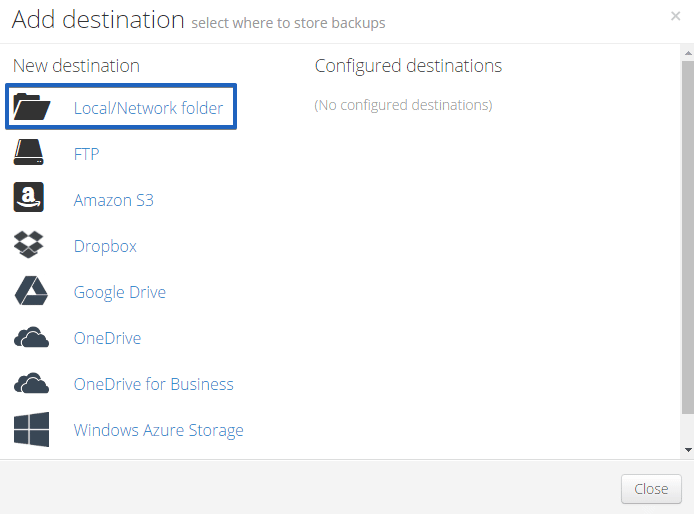
Task: Click the scrollbar down arrow
Action: 688,450
